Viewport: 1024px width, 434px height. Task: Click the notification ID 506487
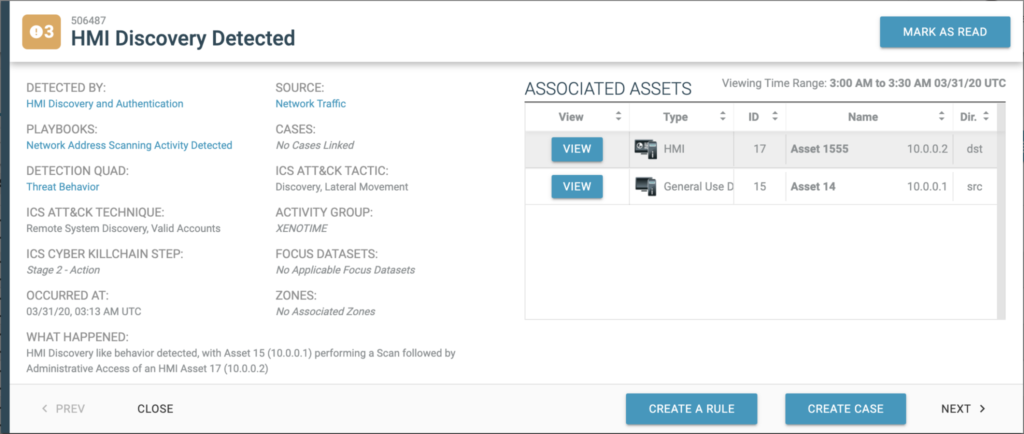point(88,20)
